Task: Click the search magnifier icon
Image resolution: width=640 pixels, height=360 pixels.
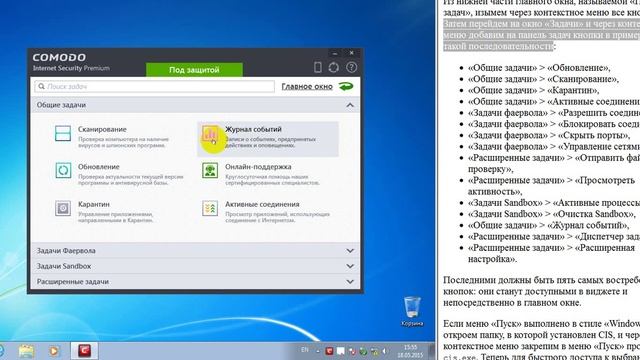Action: tap(41, 87)
